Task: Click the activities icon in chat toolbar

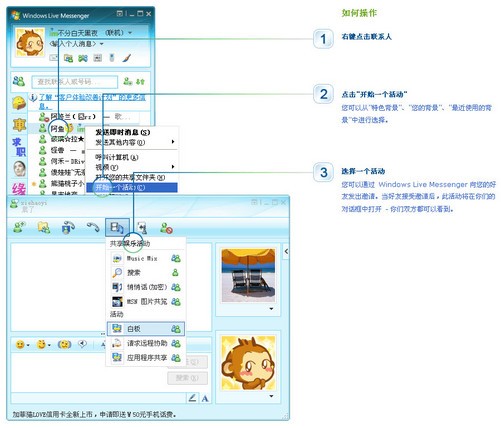Action: (117, 228)
